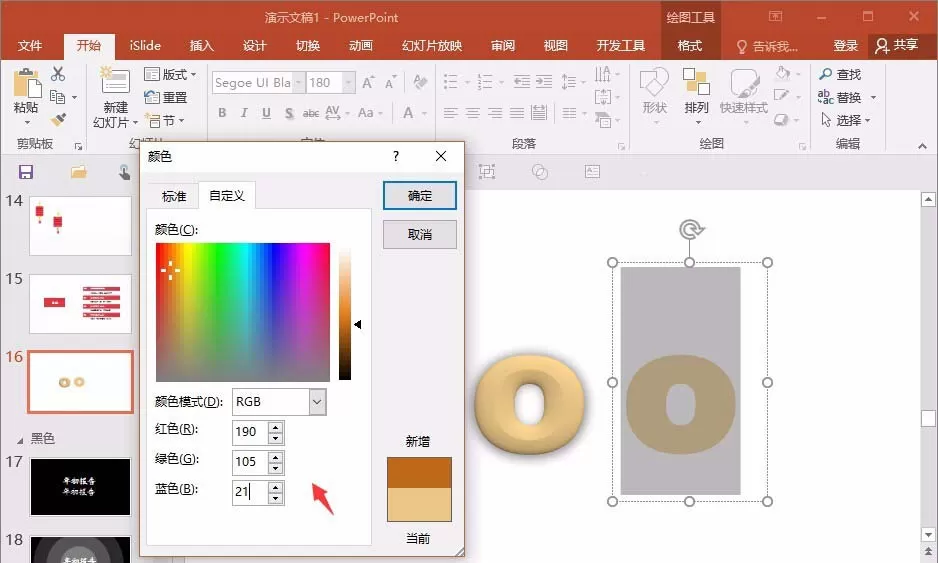This screenshot has height=563, width=938.
Task: Click the Save icon in quick toolbar
Action: (x=26, y=172)
